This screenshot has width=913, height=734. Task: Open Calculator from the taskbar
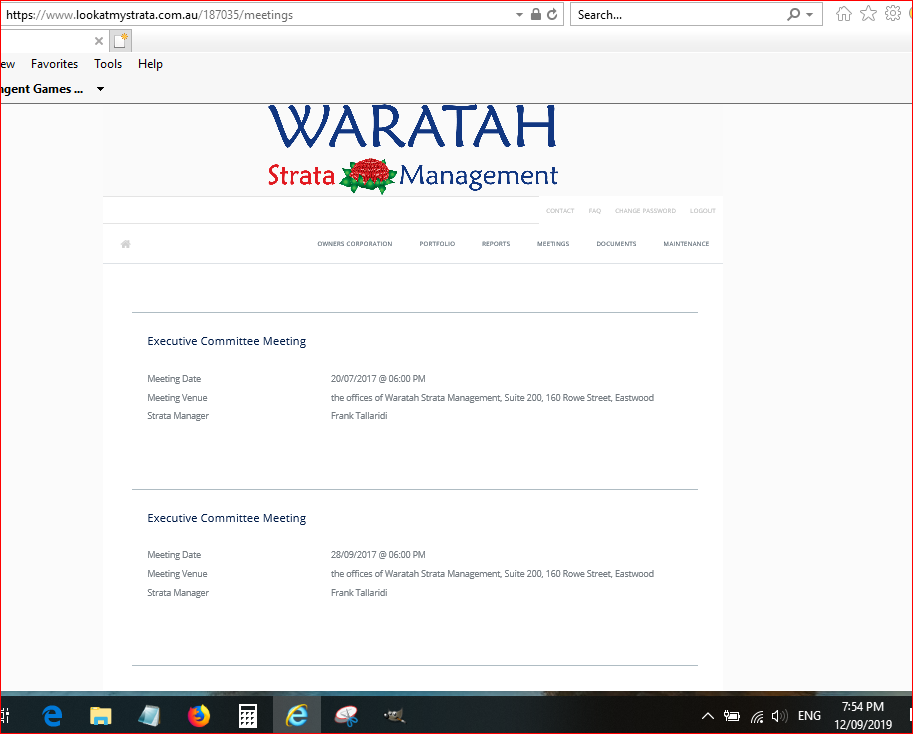[x=247, y=715]
